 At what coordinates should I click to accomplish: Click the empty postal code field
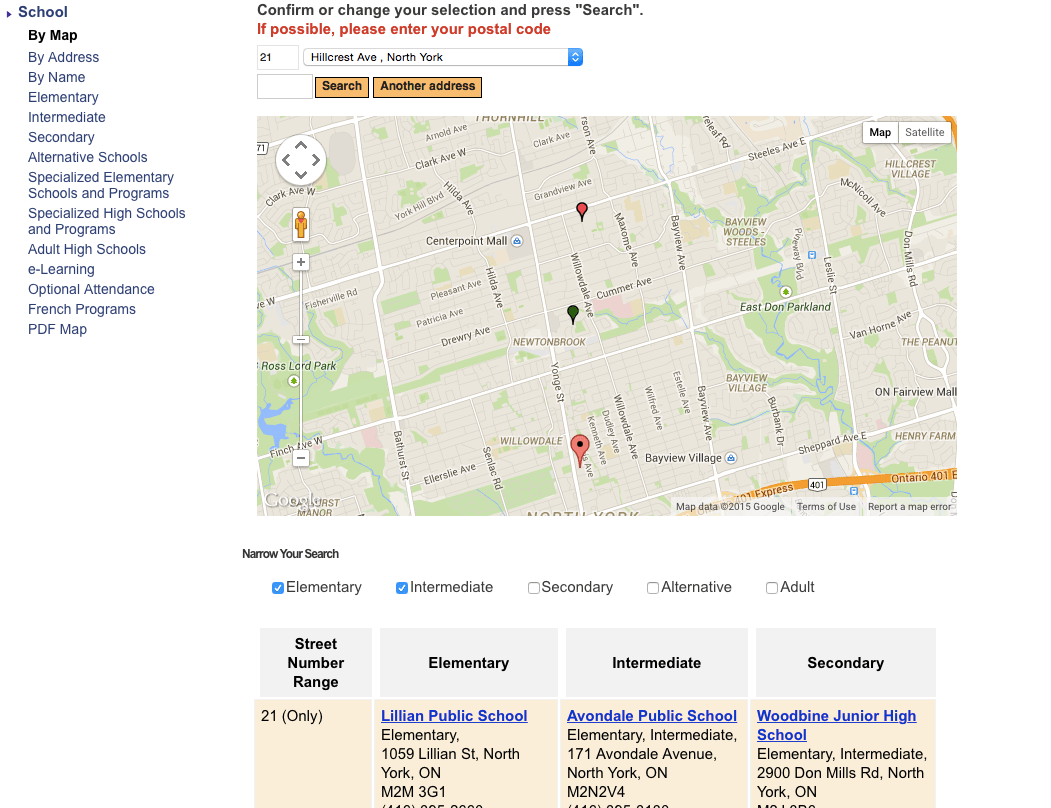[285, 86]
